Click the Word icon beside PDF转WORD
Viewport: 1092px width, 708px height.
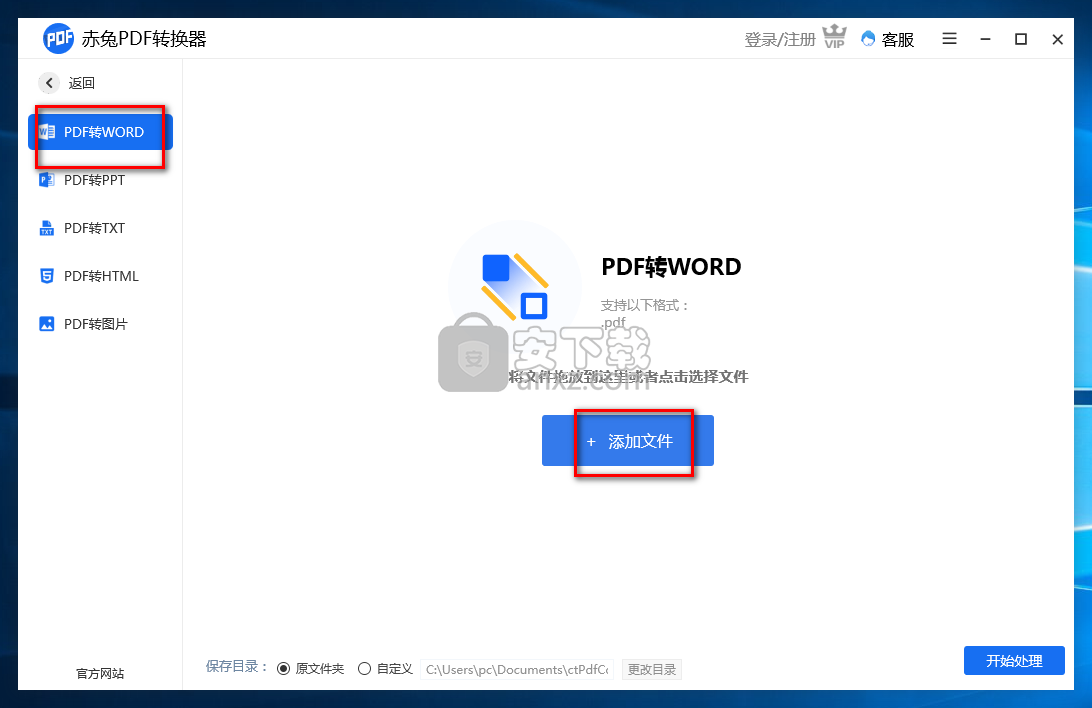pos(47,132)
